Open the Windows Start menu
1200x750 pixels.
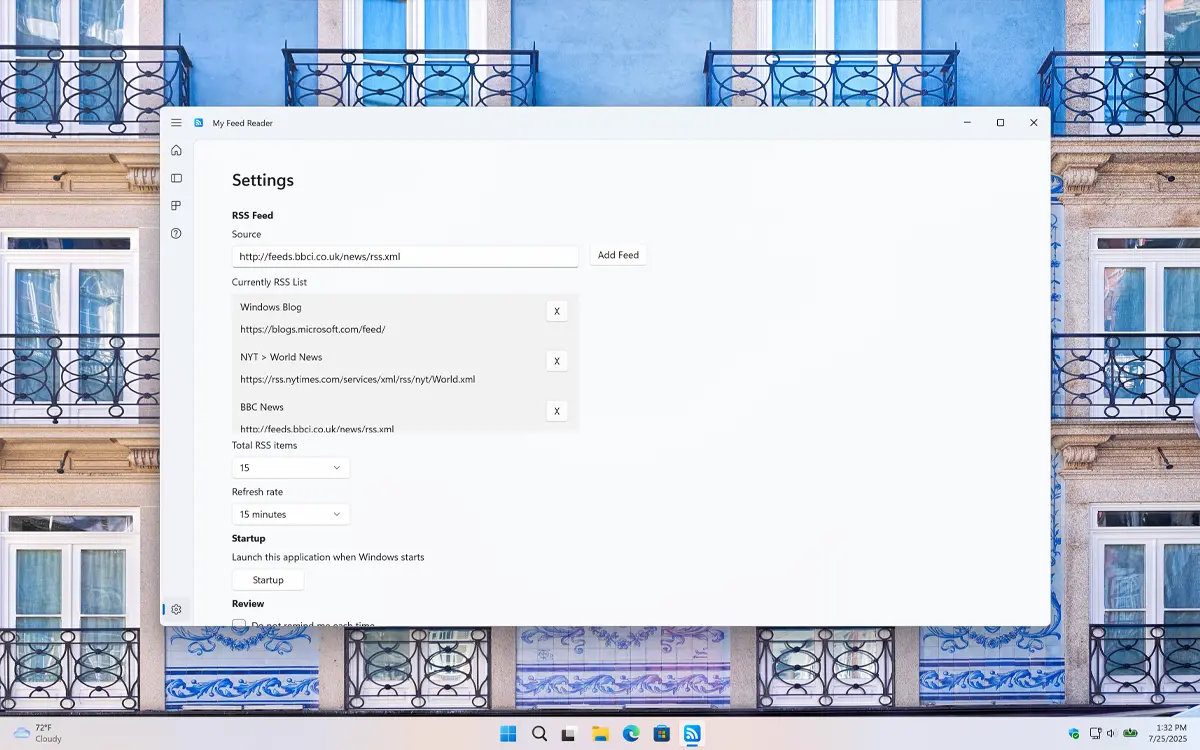tap(508, 734)
